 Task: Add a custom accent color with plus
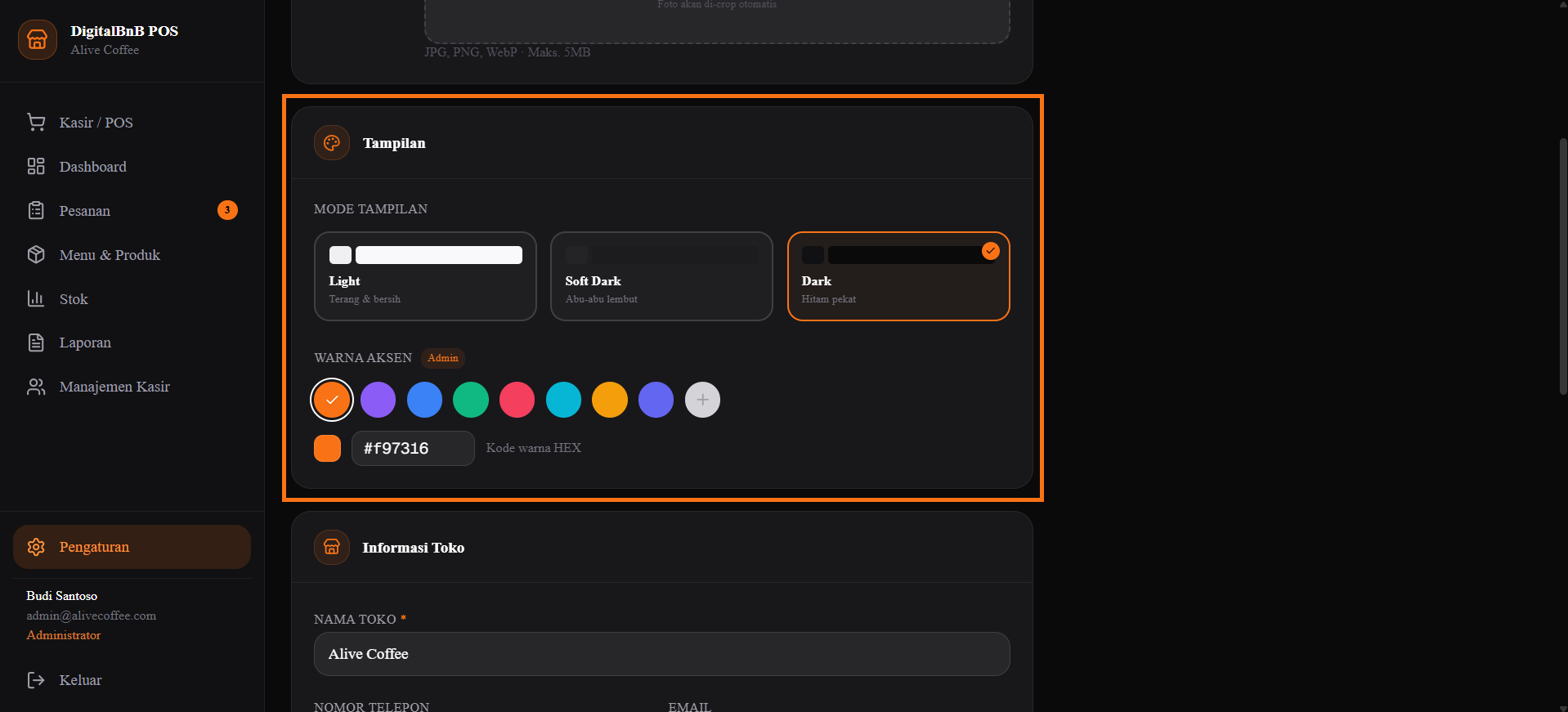(702, 400)
